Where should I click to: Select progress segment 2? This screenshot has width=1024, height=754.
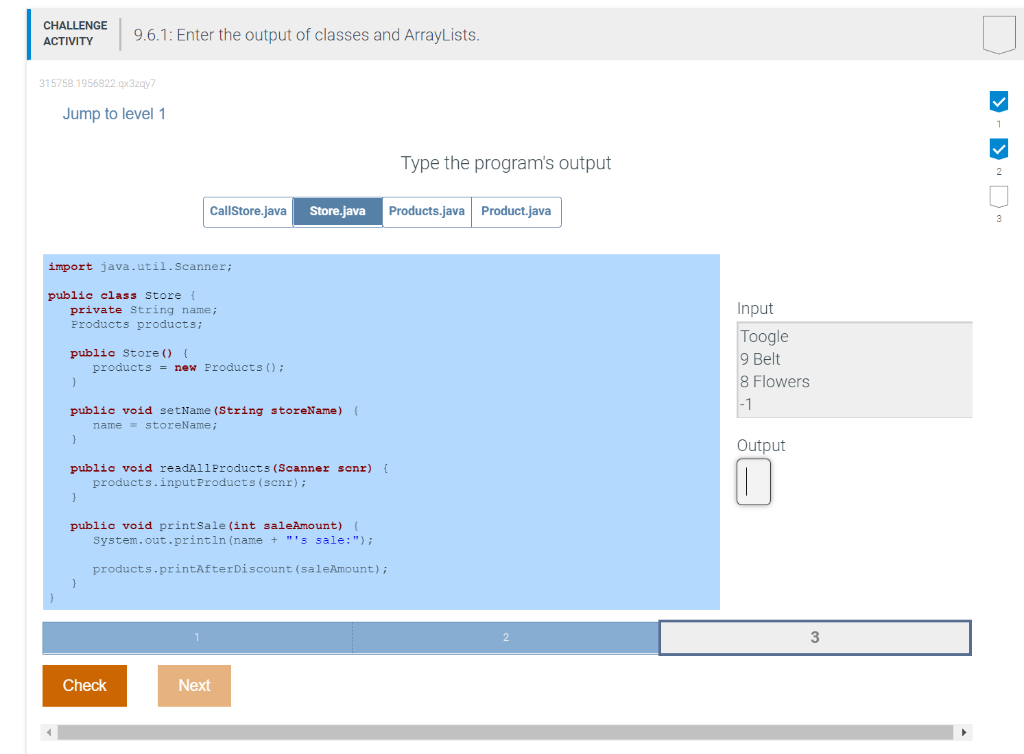pos(505,637)
